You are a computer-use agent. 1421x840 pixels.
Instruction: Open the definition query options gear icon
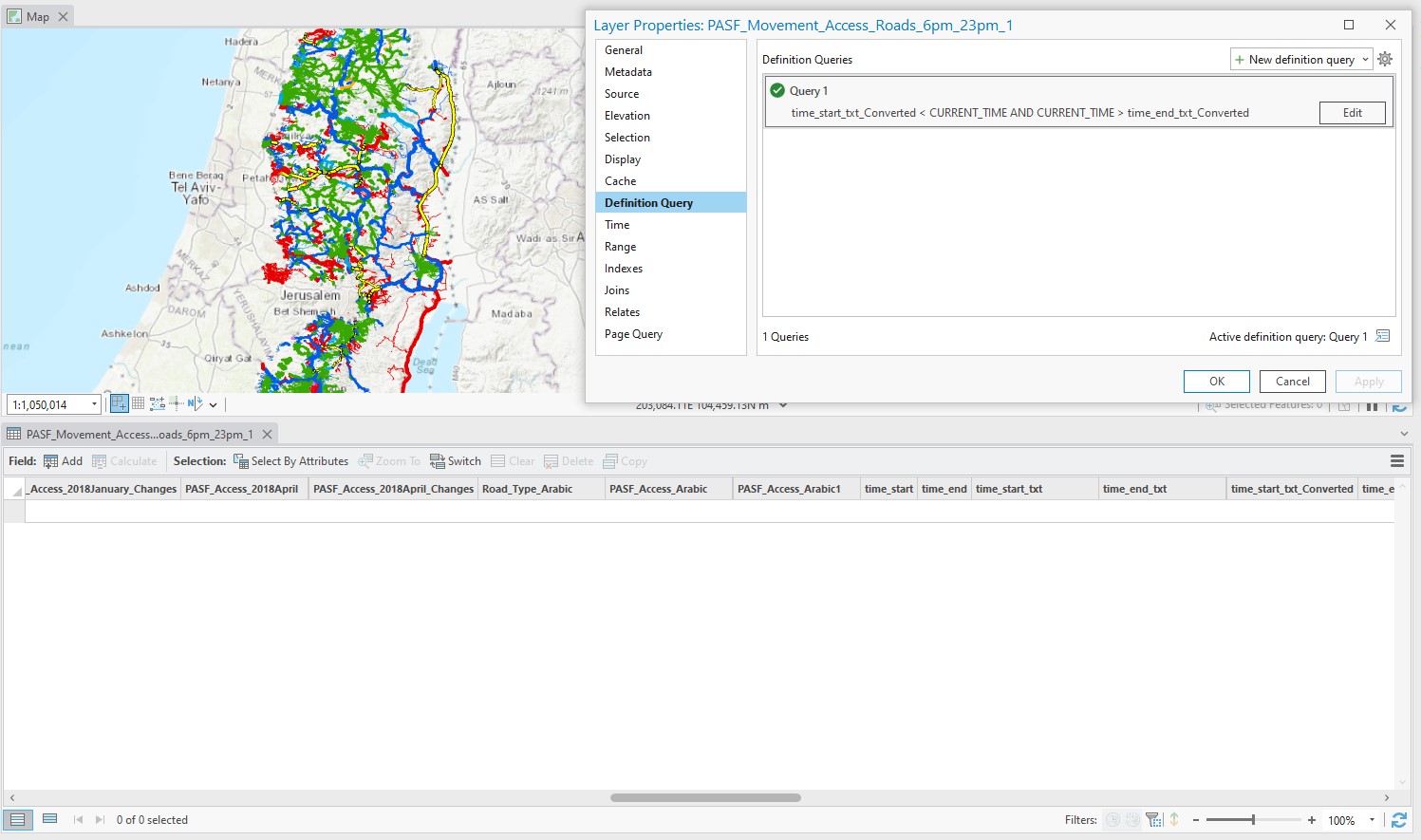tap(1385, 58)
